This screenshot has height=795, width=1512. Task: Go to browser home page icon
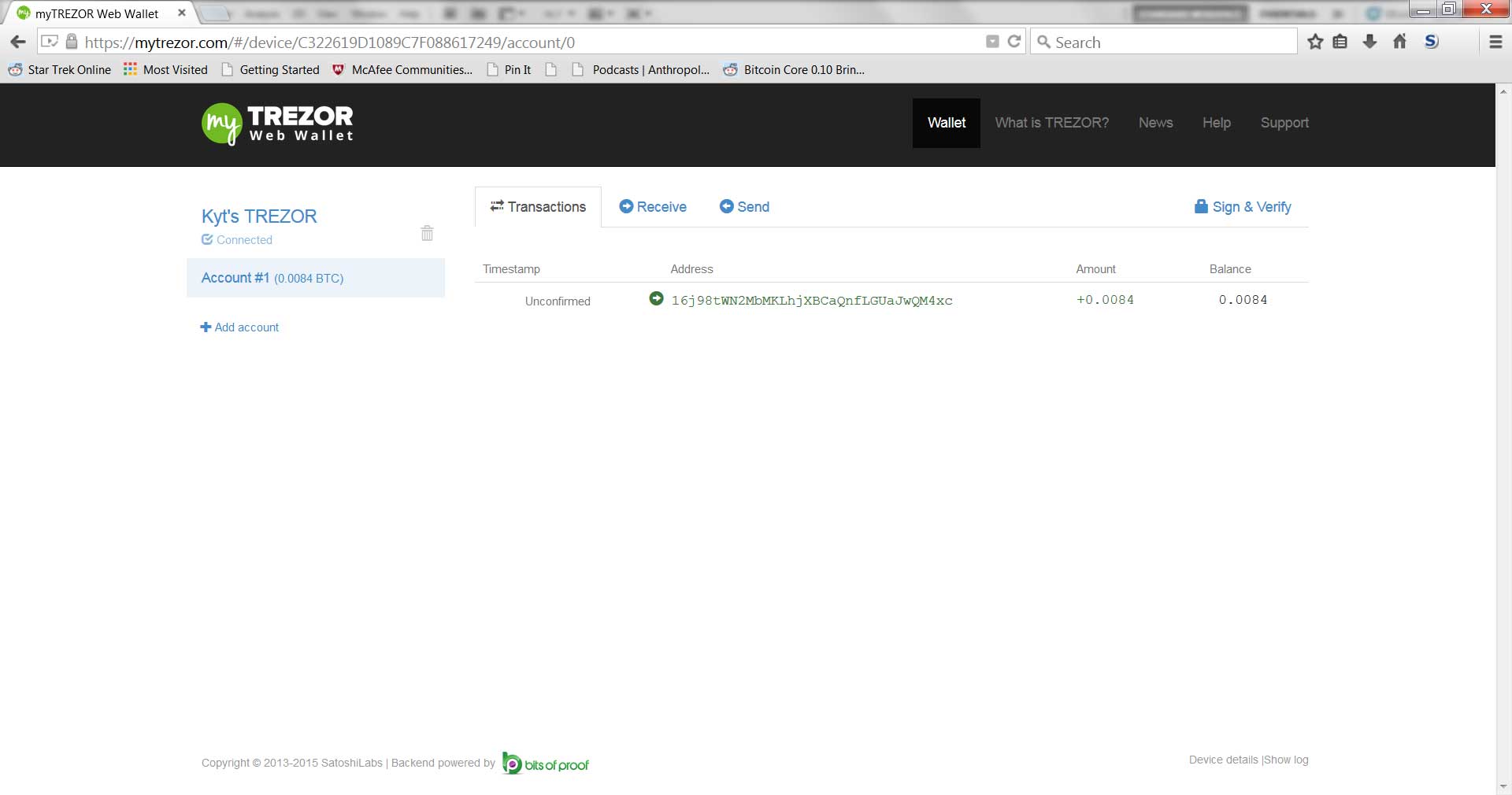(x=1399, y=42)
